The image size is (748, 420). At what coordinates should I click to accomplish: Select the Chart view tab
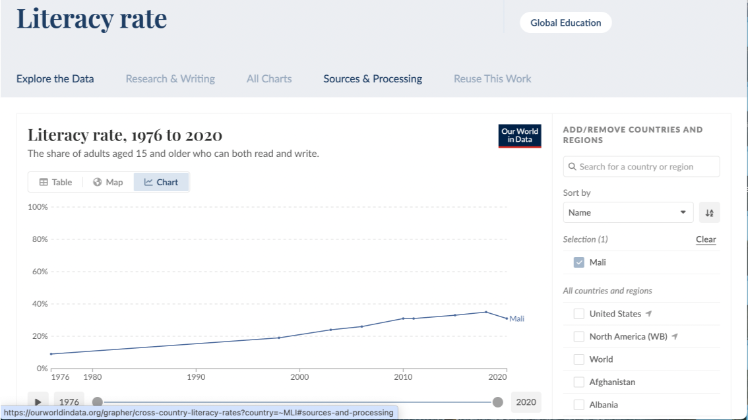click(161, 182)
